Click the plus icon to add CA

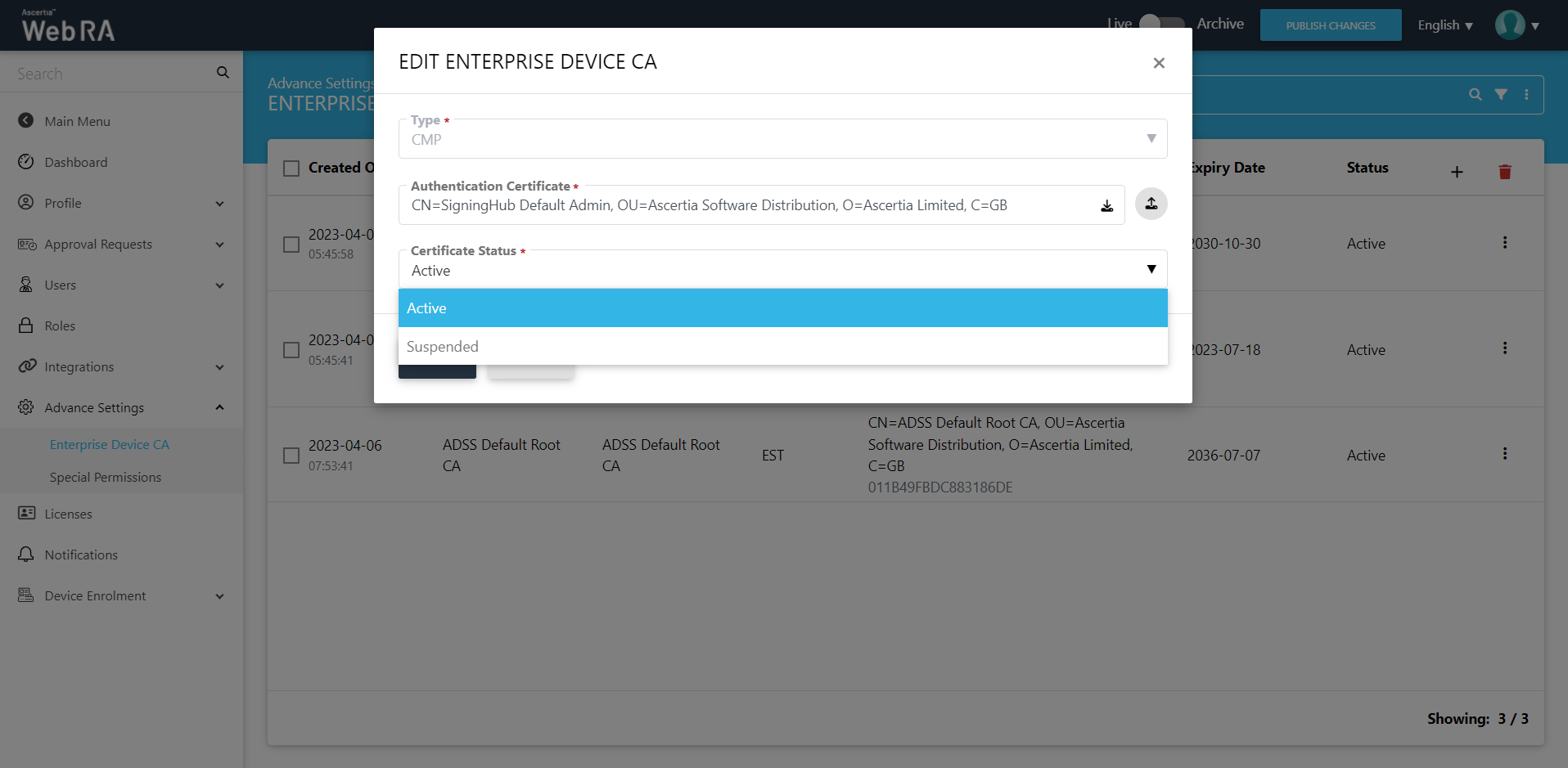(x=1457, y=172)
